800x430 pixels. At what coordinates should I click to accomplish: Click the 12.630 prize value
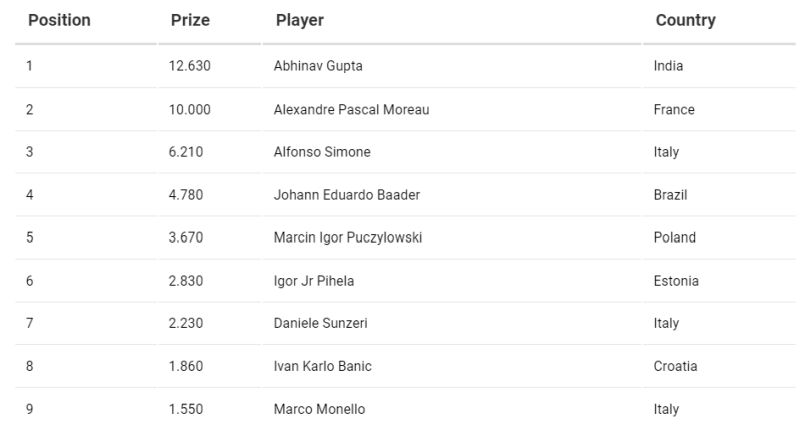click(190, 66)
